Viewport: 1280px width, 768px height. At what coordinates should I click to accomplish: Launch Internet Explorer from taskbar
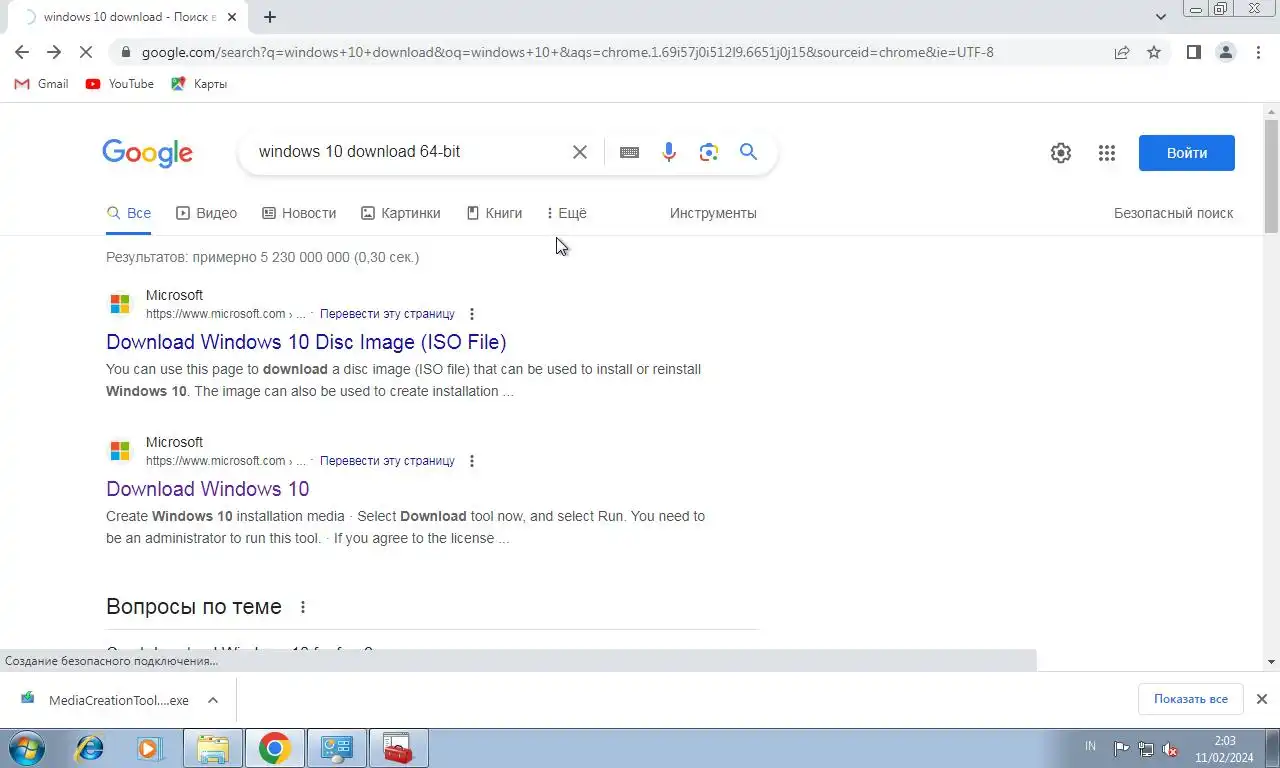point(90,748)
